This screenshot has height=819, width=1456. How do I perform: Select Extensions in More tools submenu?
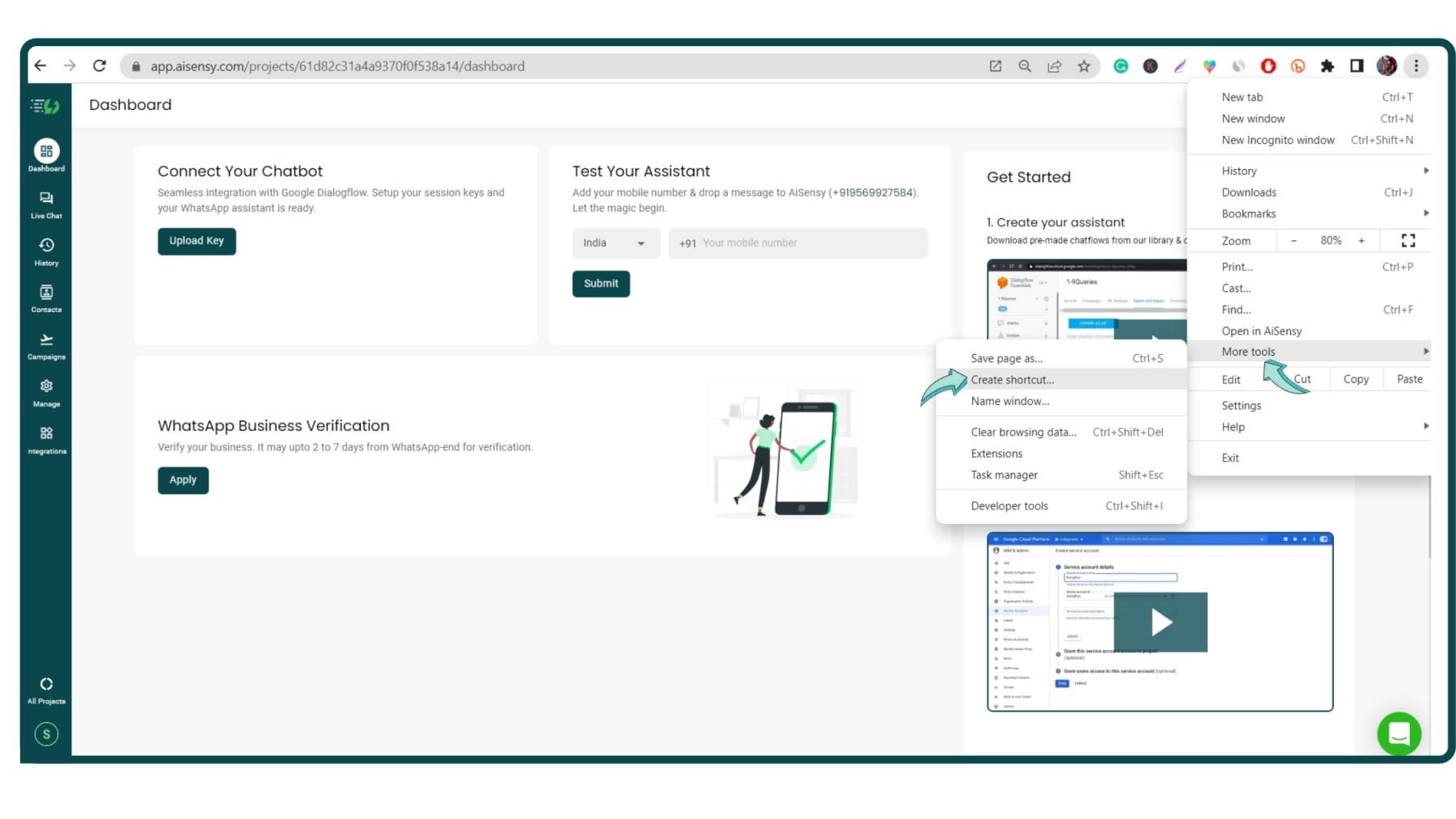1061,454
